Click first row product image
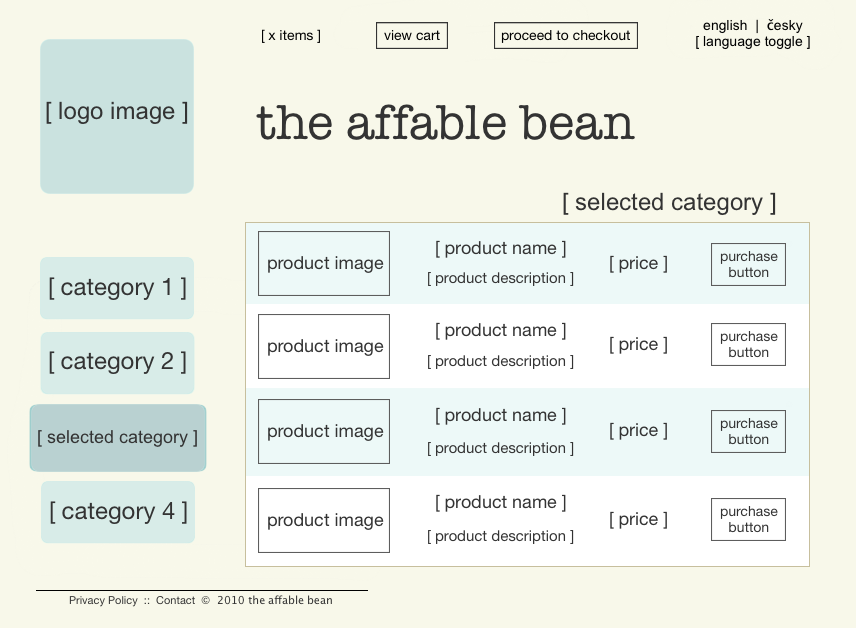 click(x=324, y=264)
